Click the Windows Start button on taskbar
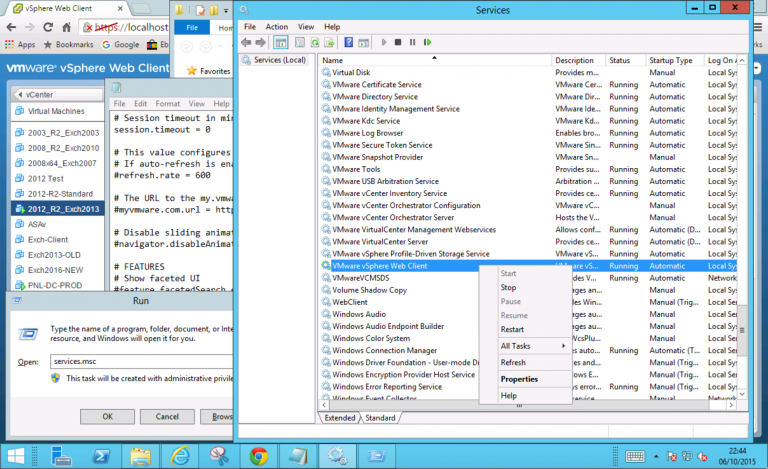Image resolution: width=768 pixels, height=469 pixels. pyautogui.click(x=16, y=456)
